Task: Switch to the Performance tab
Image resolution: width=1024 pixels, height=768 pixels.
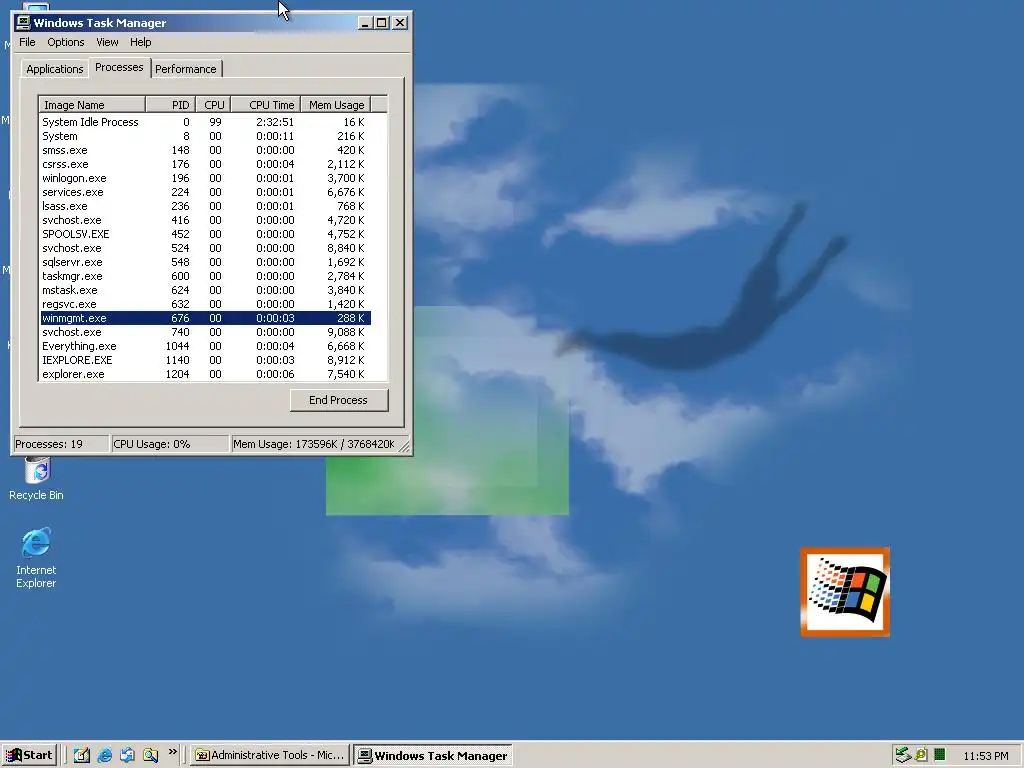Action: 185,69
